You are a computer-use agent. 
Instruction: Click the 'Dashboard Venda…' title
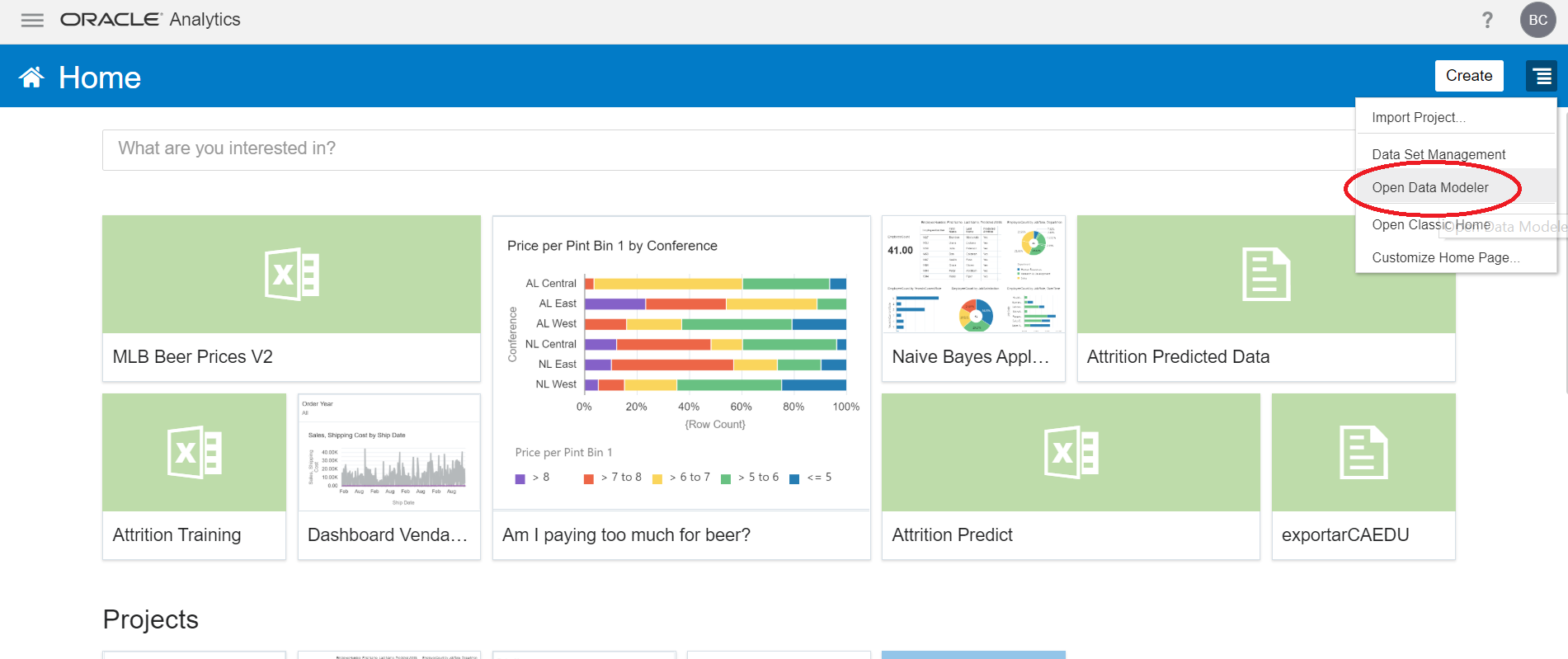click(388, 535)
